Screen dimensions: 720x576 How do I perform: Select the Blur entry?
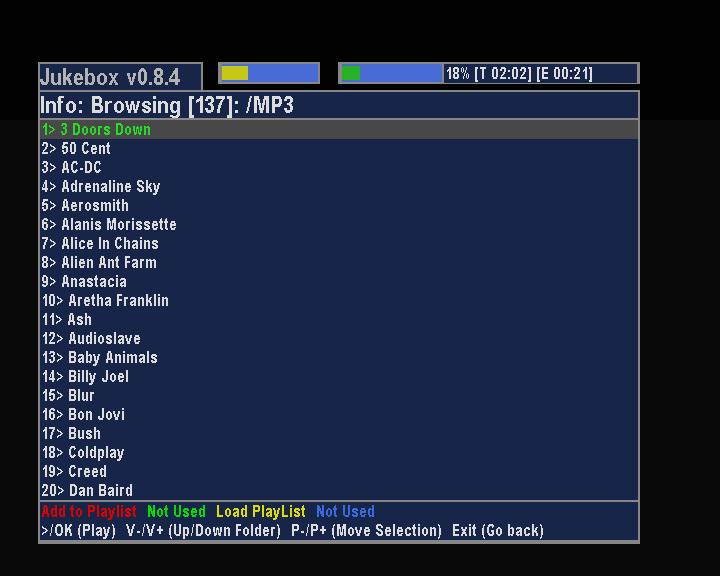339,395
